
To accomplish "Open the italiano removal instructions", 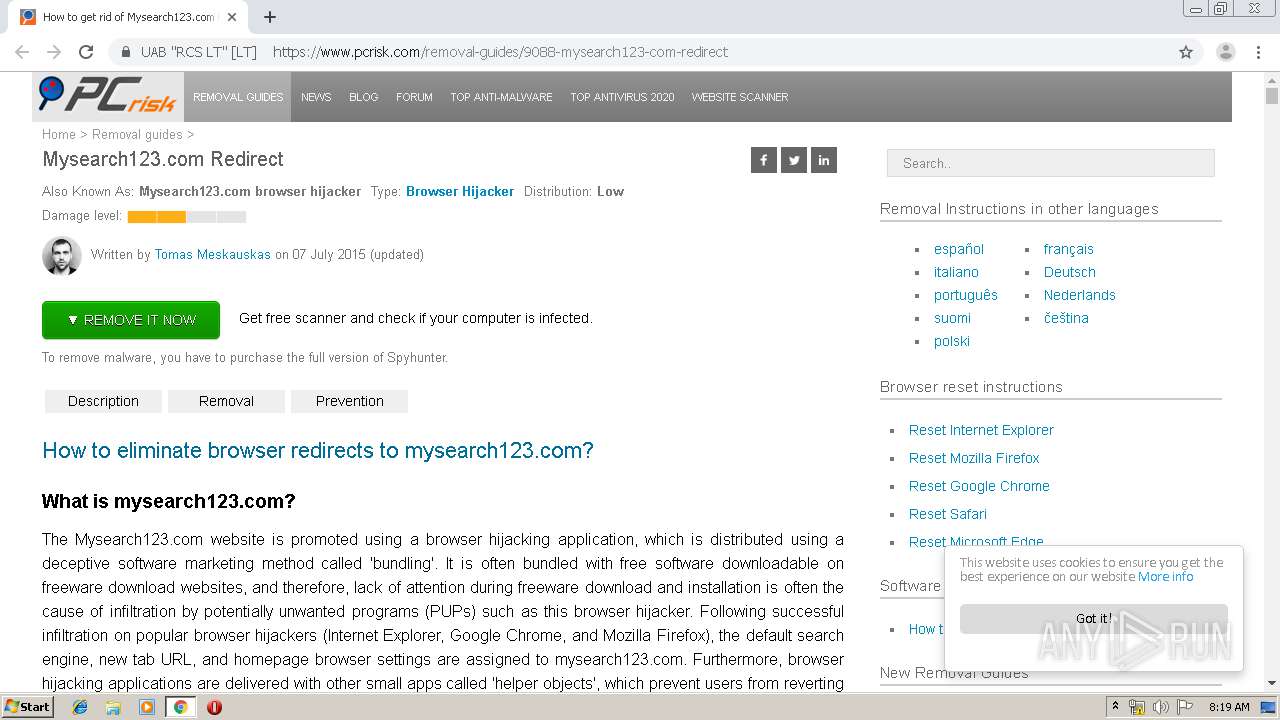I will click(x=956, y=272).
